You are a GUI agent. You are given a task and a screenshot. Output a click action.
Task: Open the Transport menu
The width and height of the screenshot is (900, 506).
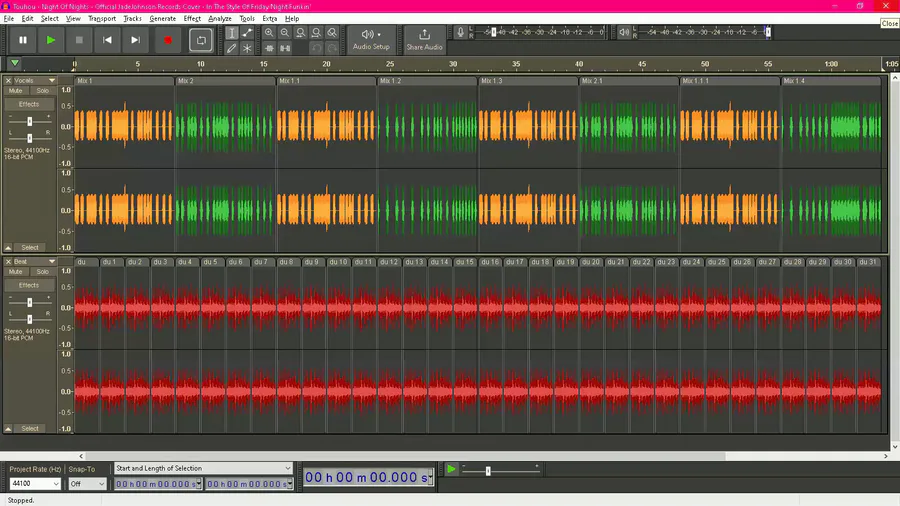click(x=102, y=18)
